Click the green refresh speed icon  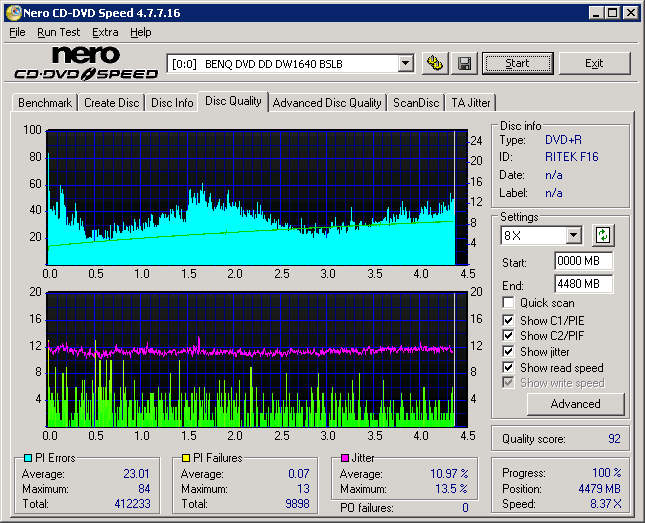[x=603, y=236]
